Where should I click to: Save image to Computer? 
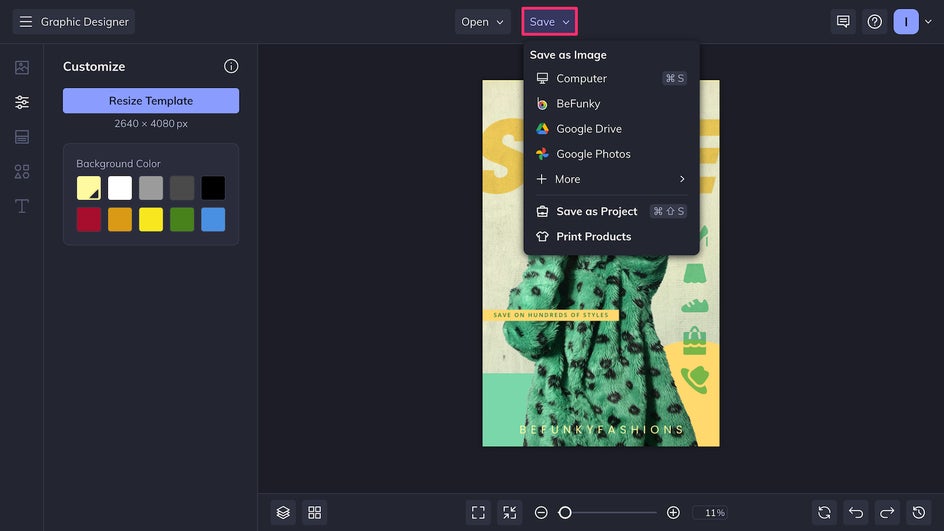coord(611,78)
